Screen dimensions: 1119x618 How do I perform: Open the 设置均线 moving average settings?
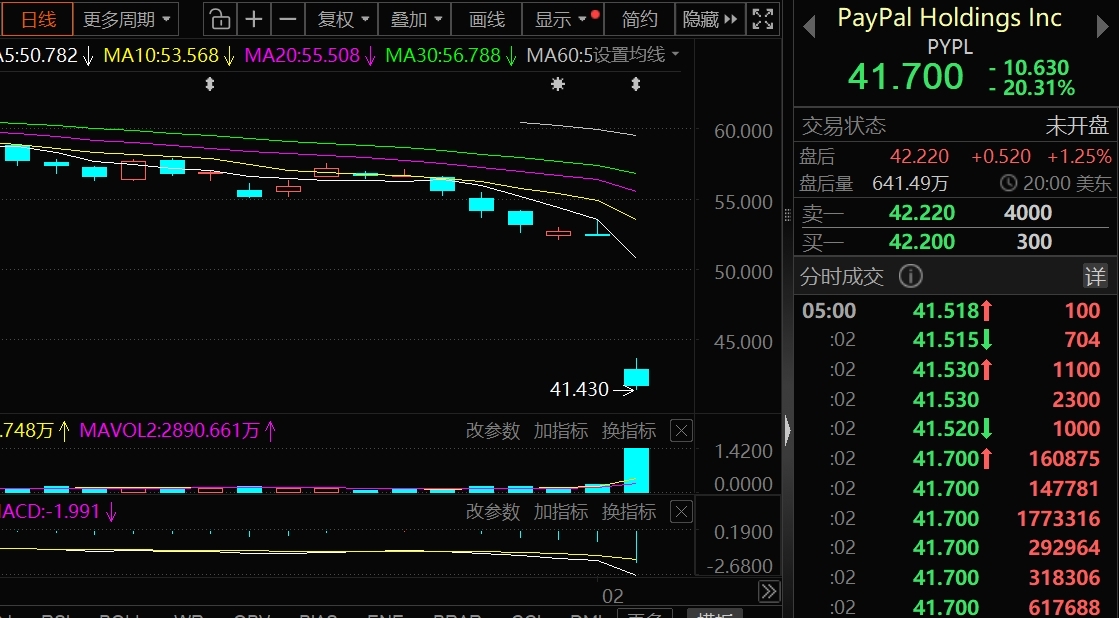(x=635, y=55)
